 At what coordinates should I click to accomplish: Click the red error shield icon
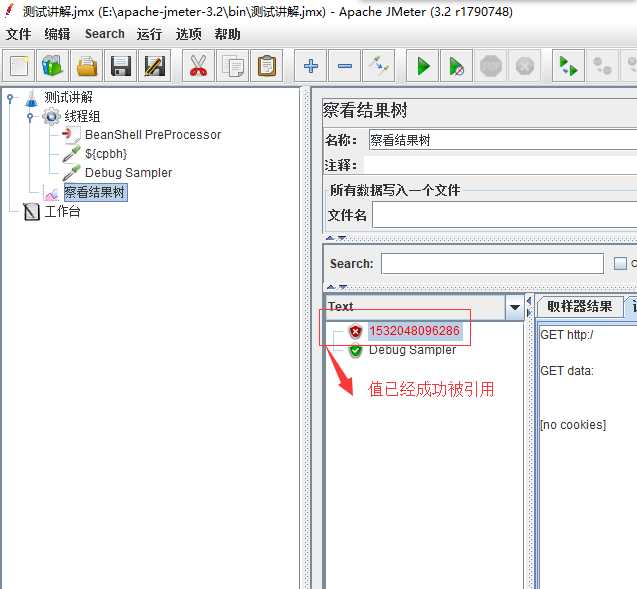tap(355, 331)
